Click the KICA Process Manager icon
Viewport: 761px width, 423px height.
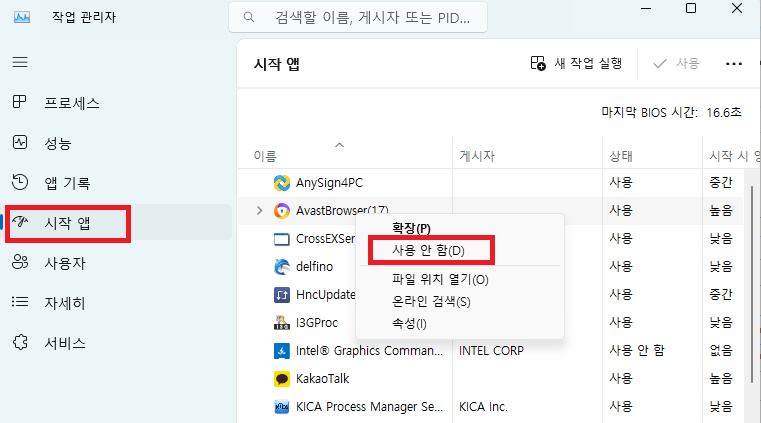click(x=281, y=407)
